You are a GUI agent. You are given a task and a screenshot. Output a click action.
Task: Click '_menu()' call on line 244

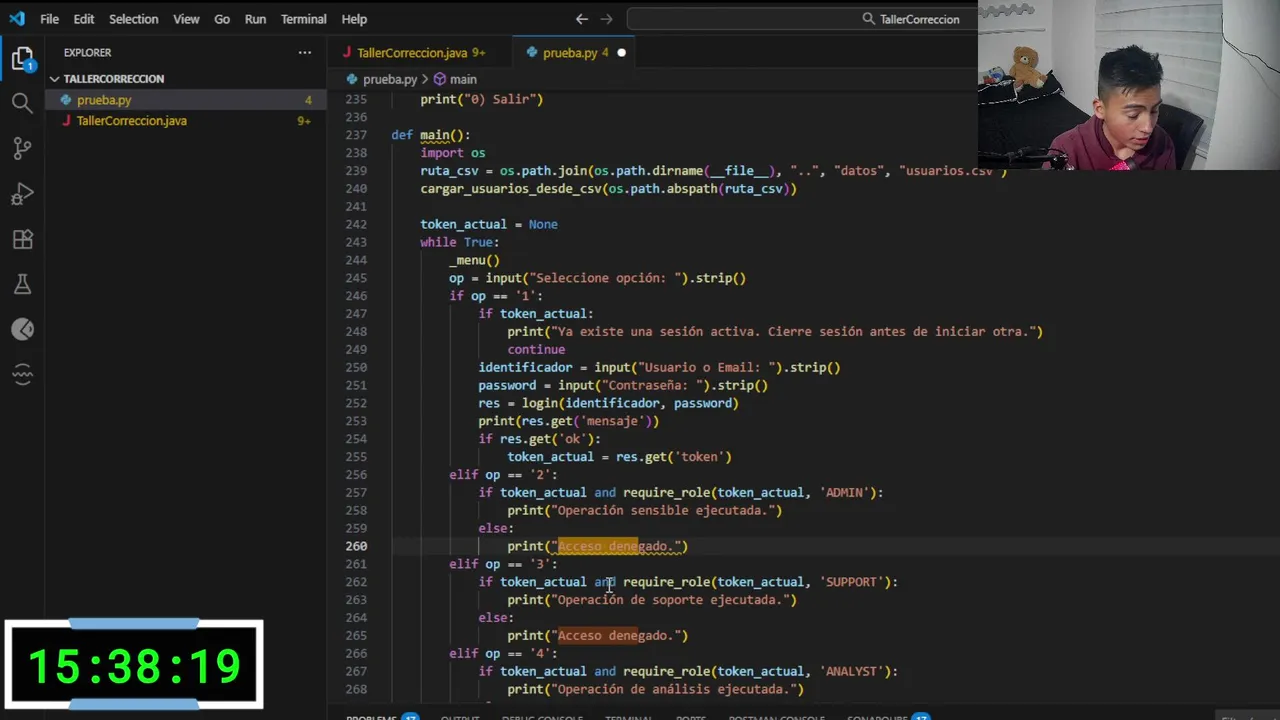pyautogui.click(x=475, y=260)
